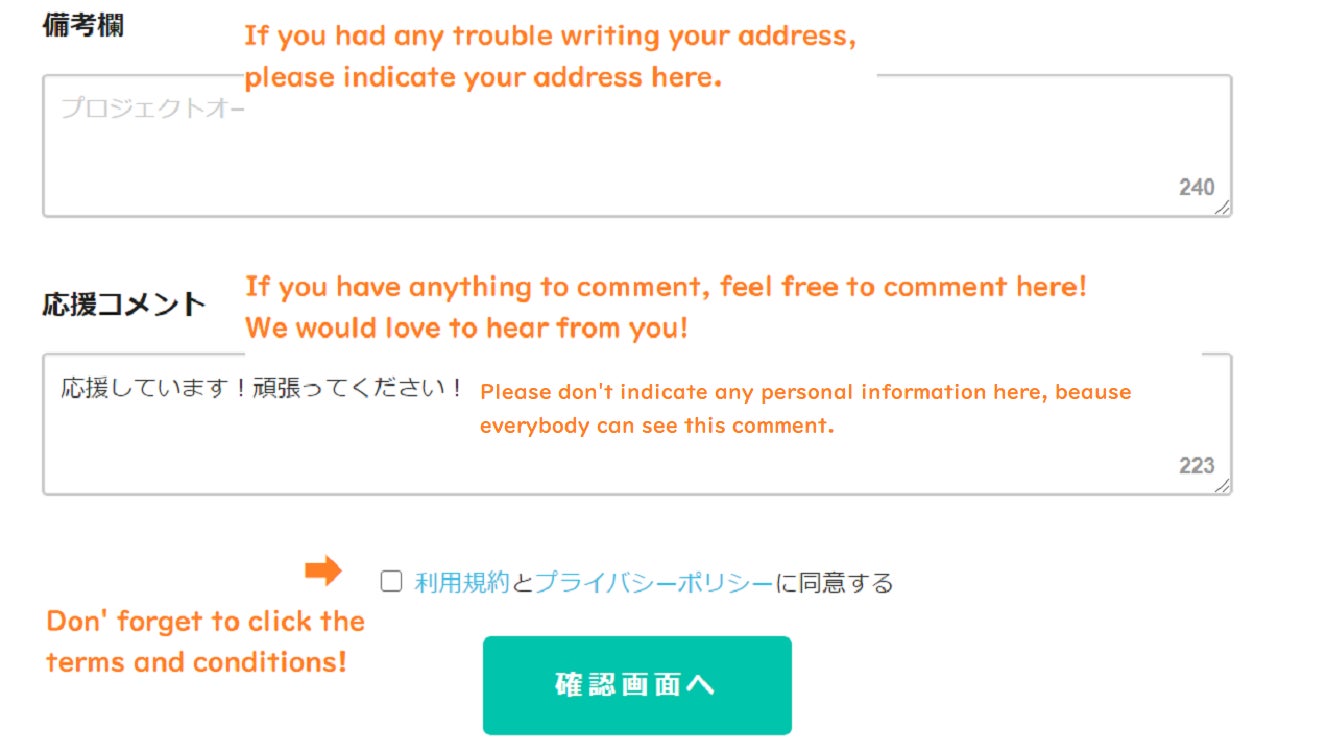Viewport: 1327px width, 753px height.
Task: Click the 応援コメント field label
Action: (124, 304)
